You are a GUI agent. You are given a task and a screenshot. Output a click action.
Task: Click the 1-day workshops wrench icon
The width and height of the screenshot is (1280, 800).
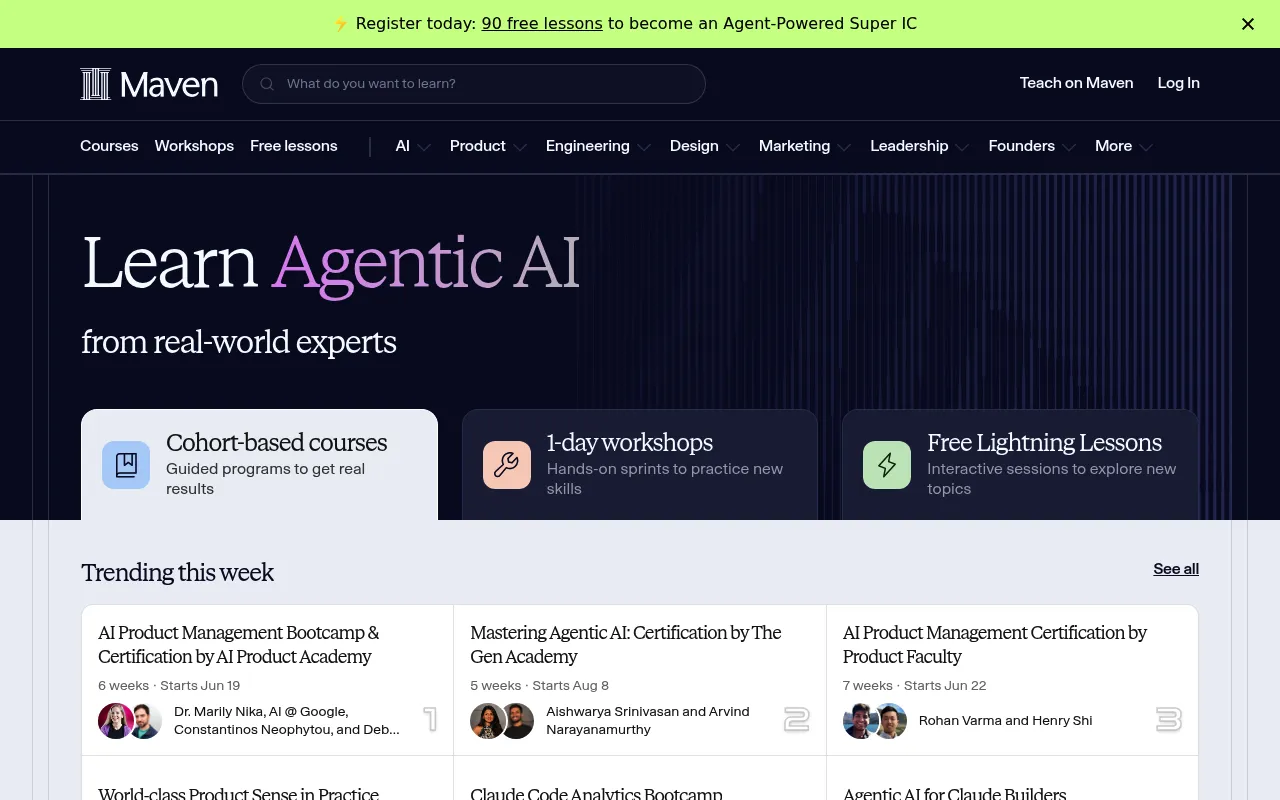[x=507, y=465]
